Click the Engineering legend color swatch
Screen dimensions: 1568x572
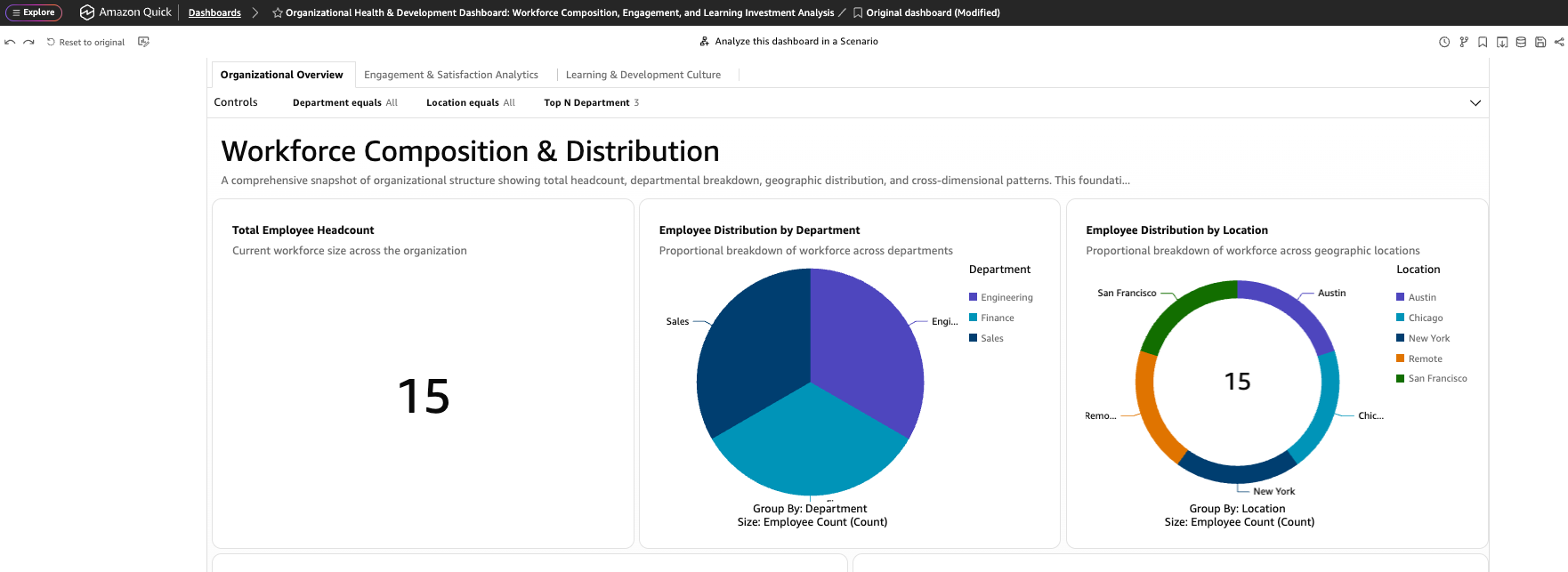point(974,297)
